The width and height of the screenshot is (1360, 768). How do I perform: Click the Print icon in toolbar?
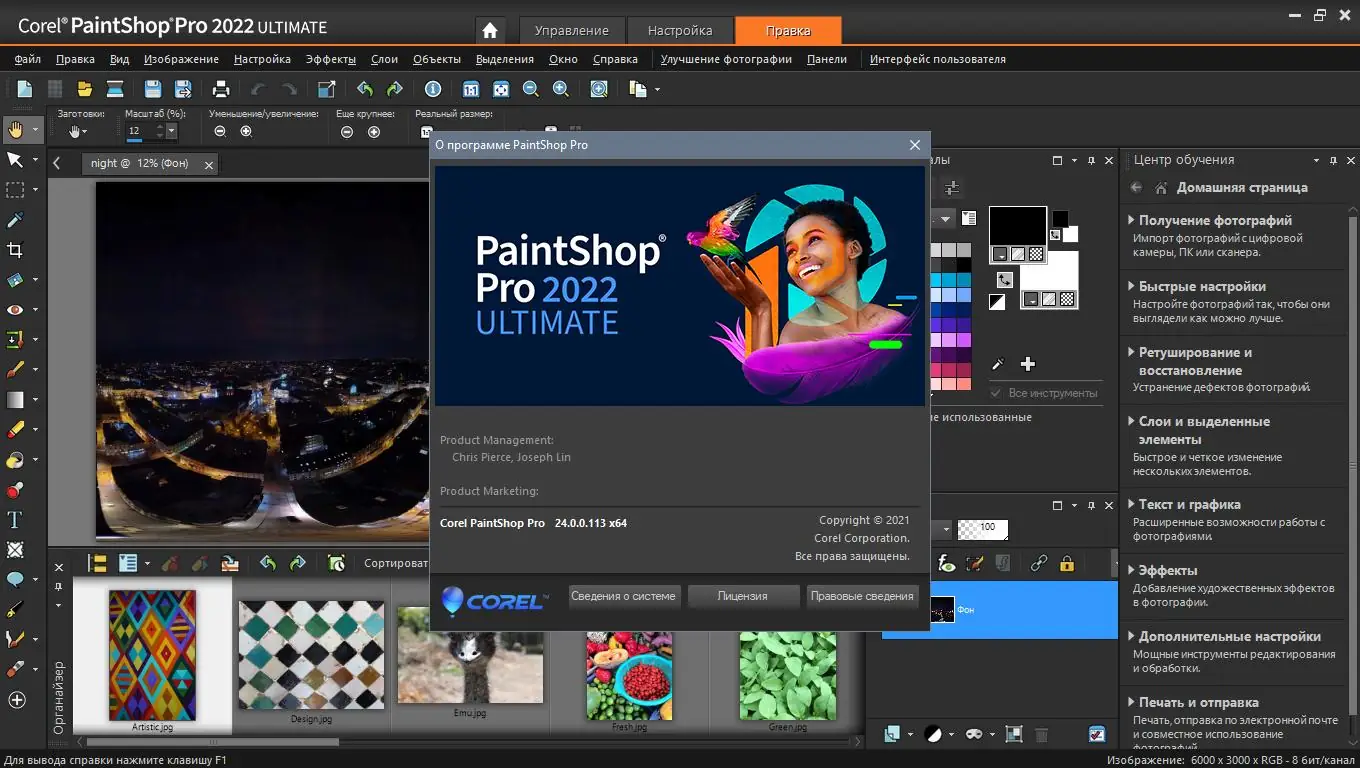221,89
